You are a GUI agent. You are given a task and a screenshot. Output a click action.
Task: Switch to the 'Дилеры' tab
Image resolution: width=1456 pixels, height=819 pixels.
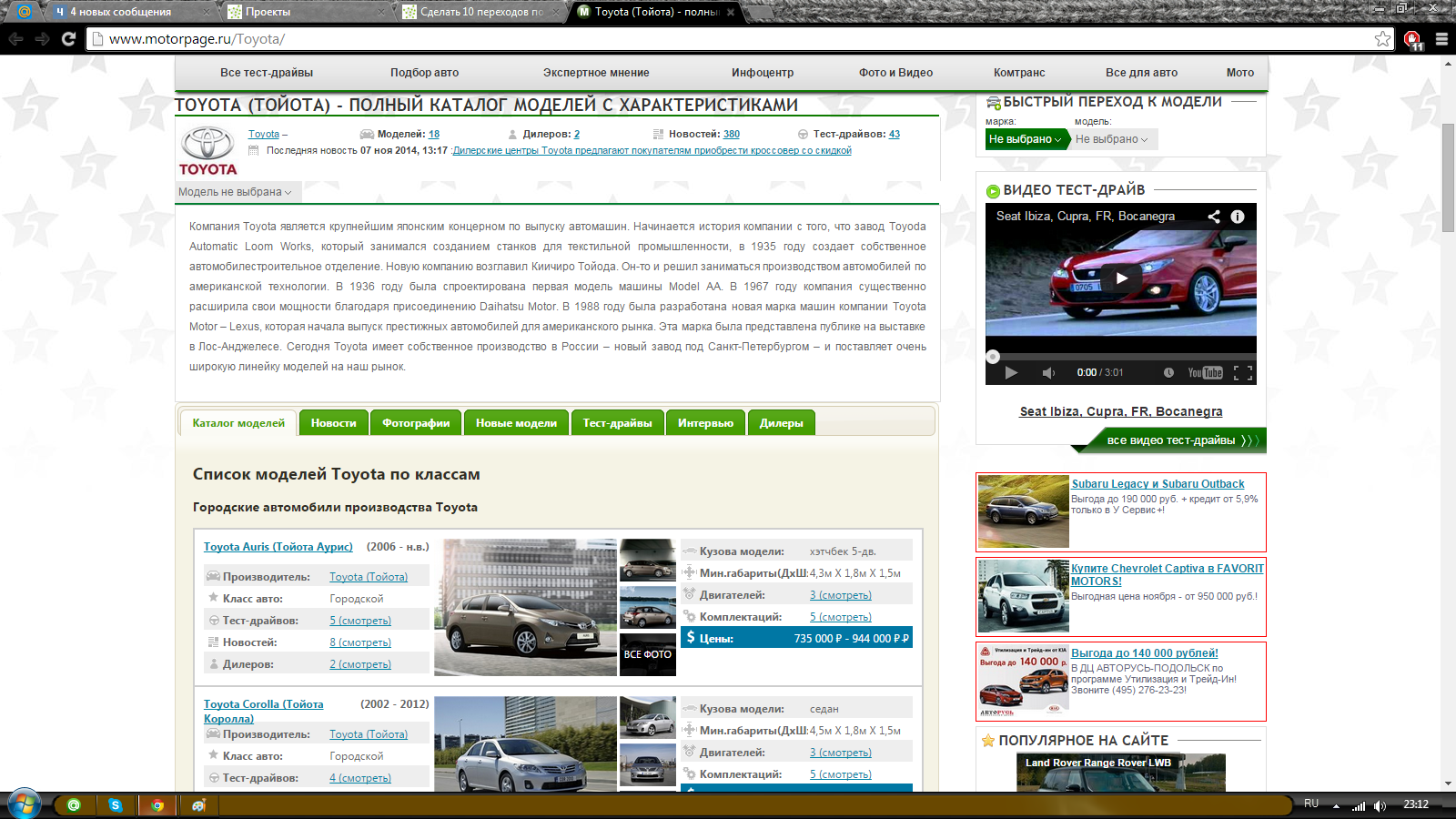coord(782,423)
